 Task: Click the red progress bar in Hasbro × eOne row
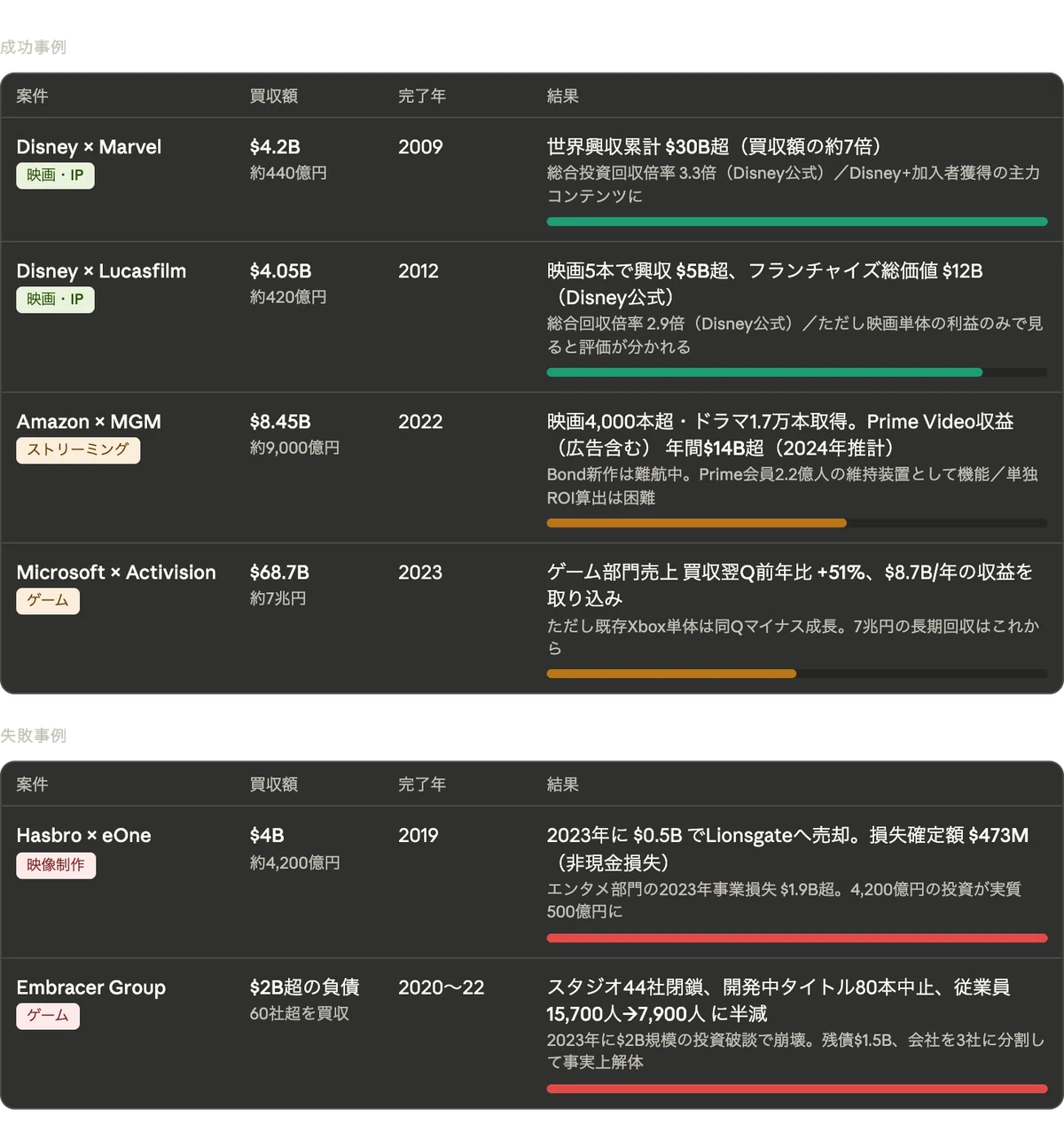click(797, 938)
